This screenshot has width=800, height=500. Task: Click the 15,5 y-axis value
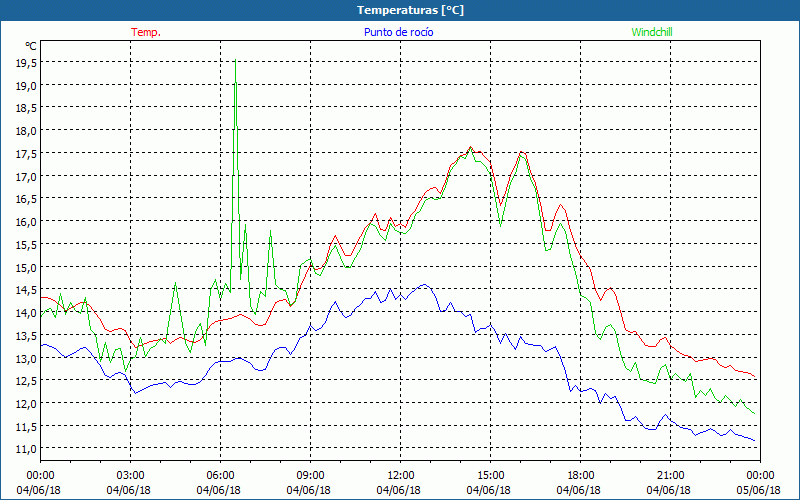pos(27,244)
